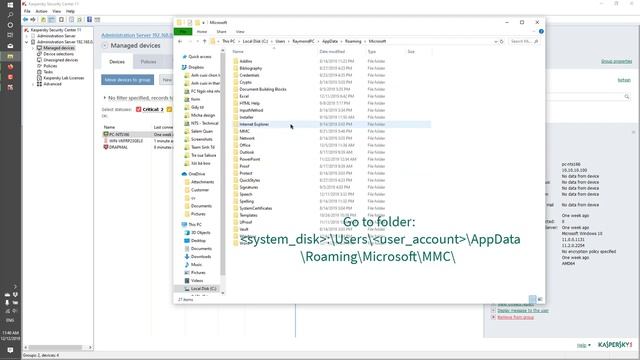Image resolution: width=640 pixels, height=360 pixels.
Task: Open Help dropdown near Kaspersky logo
Action: (x=584, y=345)
